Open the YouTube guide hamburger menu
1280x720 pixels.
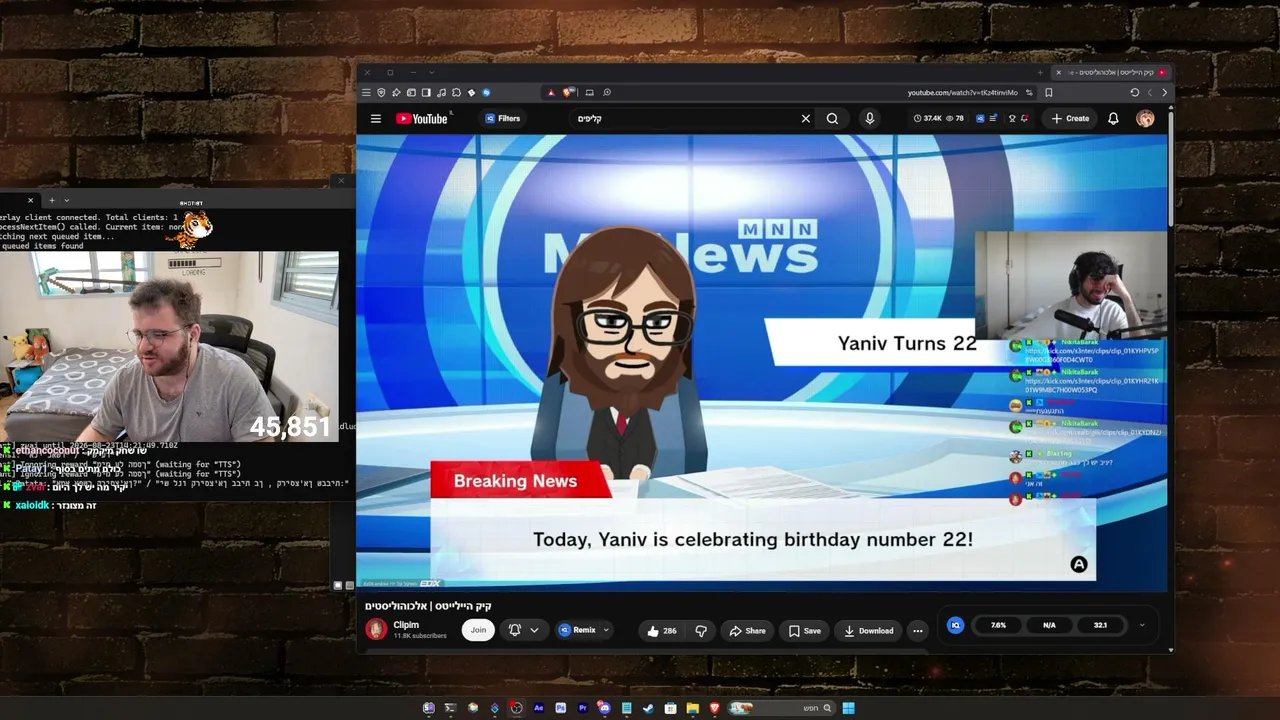click(376, 119)
